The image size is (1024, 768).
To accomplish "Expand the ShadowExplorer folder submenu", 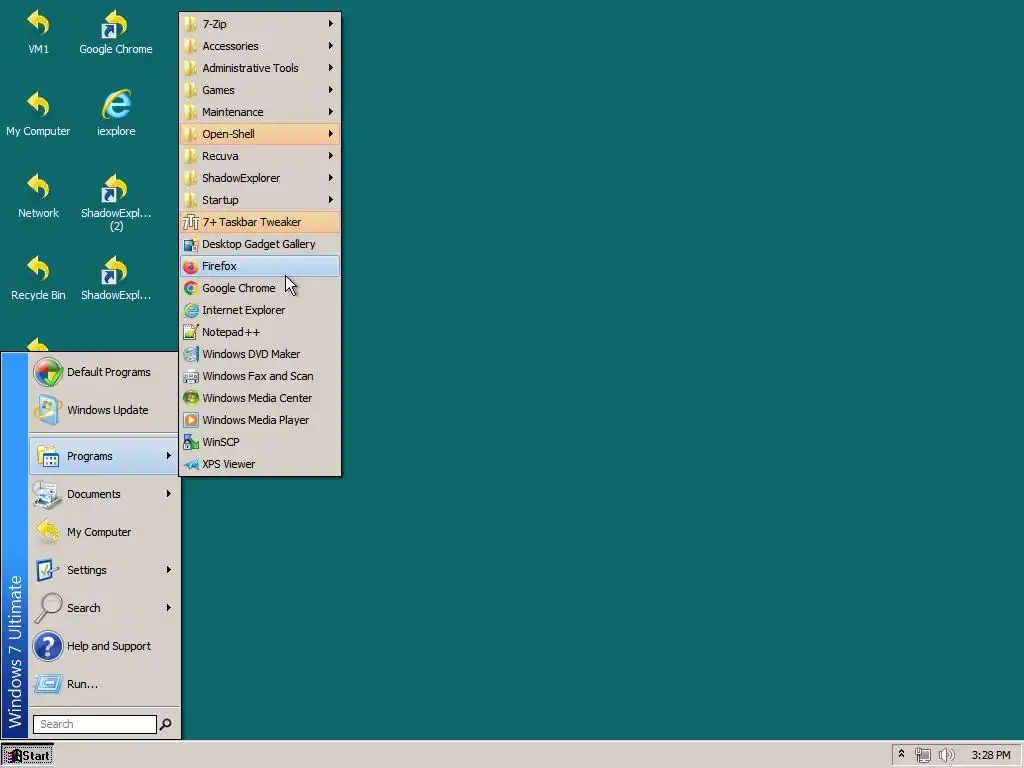I will click(260, 178).
